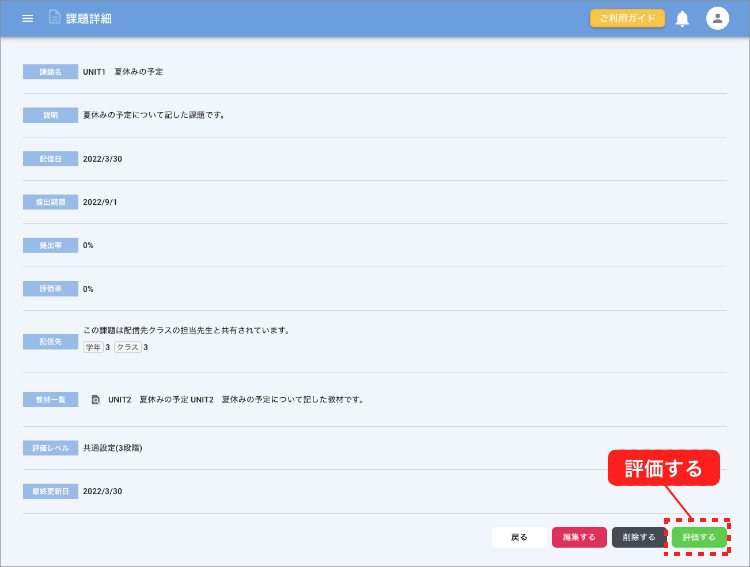Click the 課題名 field label
The width and height of the screenshot is (750, 567).
(x=50, y=72)
